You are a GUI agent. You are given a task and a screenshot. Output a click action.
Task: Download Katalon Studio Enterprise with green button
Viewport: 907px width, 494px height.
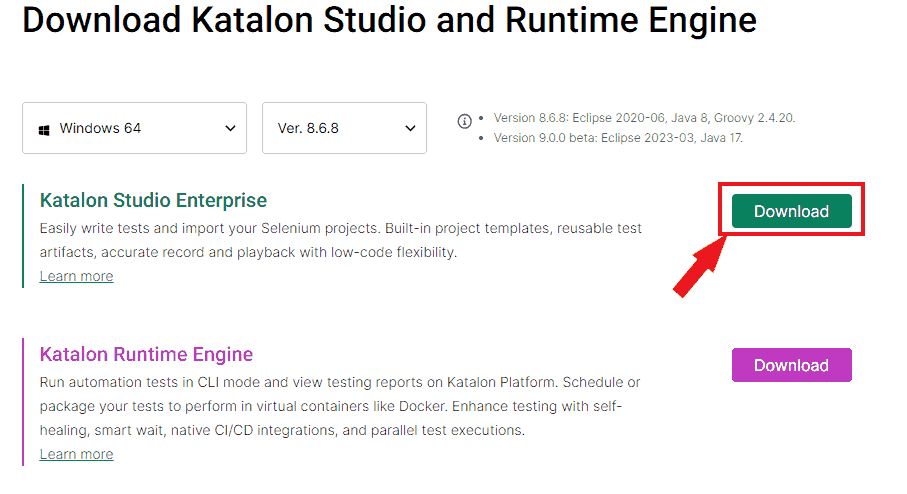pyautogui.click(x=791, y=211)
